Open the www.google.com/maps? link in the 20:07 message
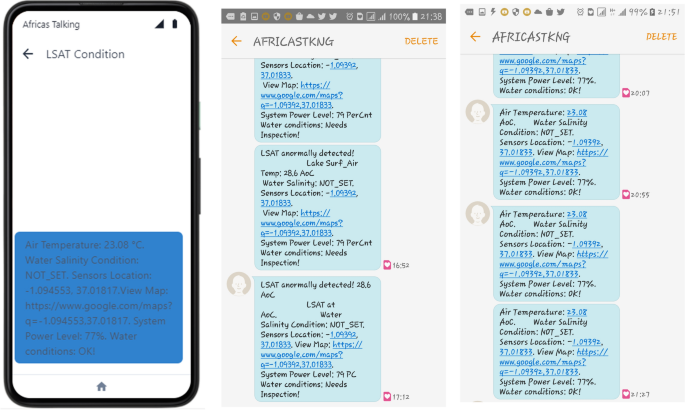This screenshot has width=685, height=410. (x=543, y=60)
